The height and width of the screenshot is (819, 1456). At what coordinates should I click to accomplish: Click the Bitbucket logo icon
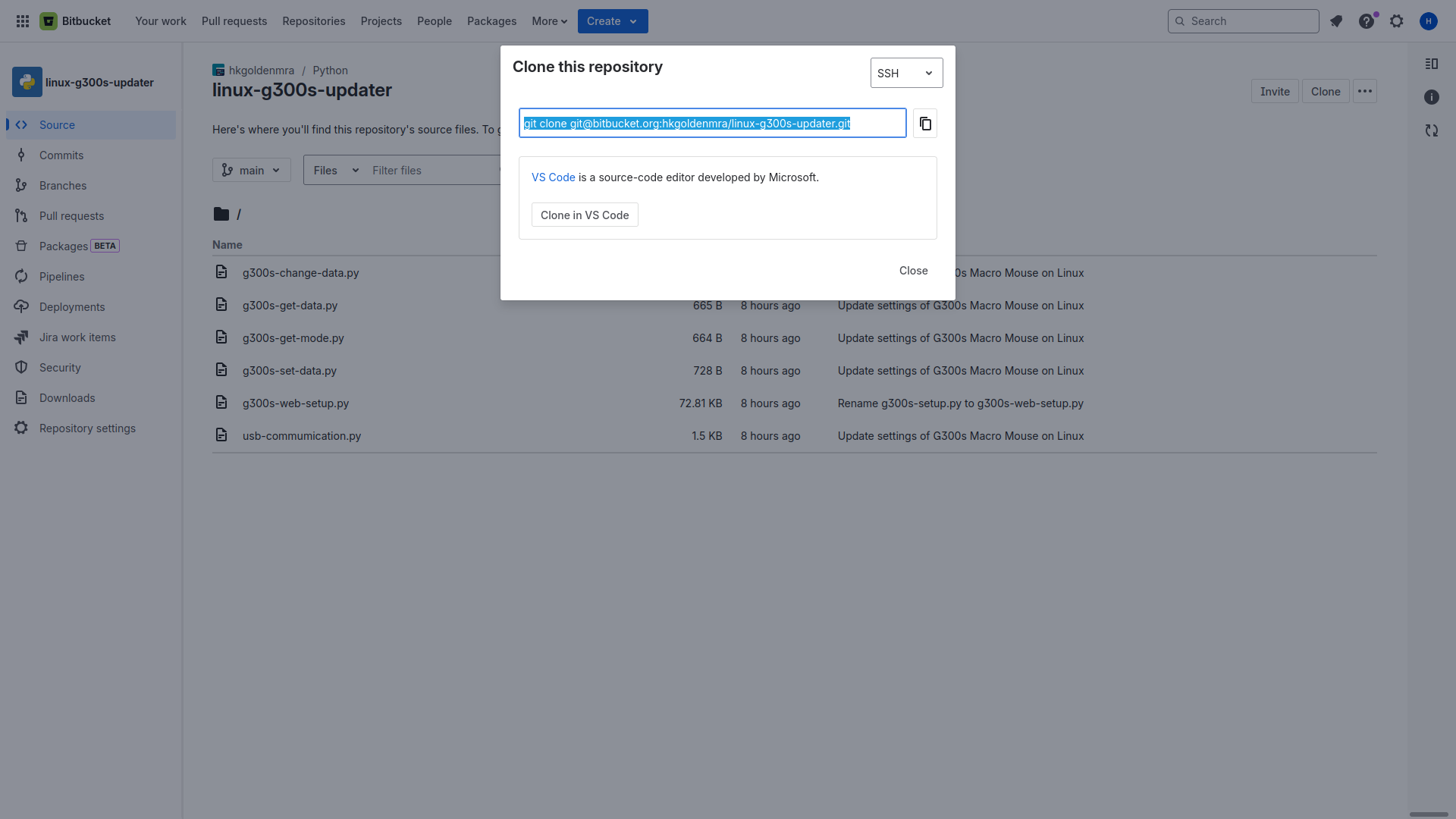click(49, 21)
